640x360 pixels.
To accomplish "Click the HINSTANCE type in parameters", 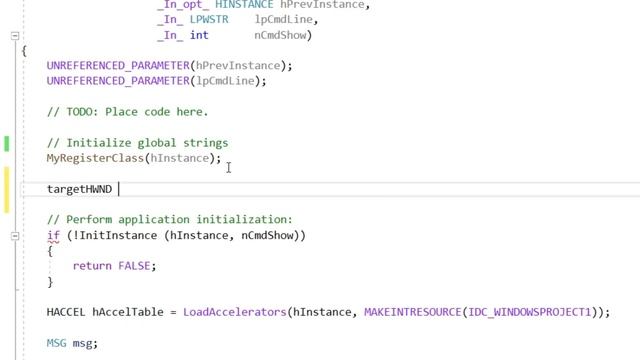I will tap(244, 5).
